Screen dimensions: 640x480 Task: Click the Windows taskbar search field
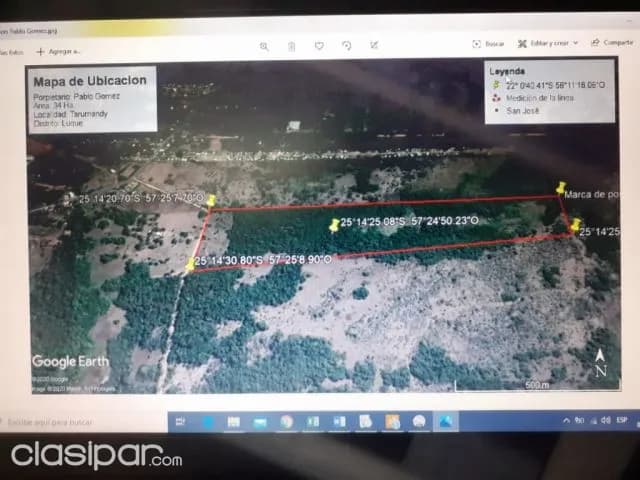pyautogui.click(x=84, y=422)
